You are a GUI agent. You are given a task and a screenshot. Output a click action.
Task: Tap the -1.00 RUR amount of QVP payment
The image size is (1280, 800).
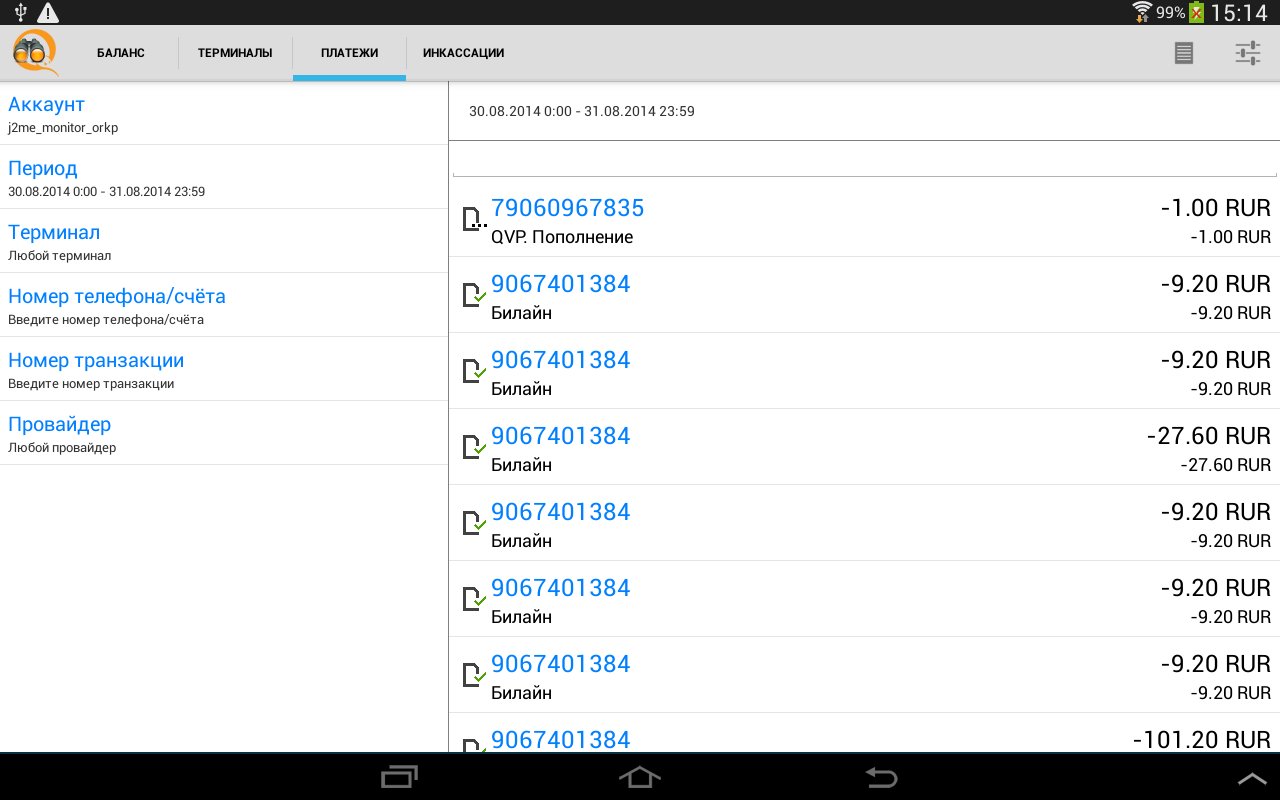coord(1215,208)
